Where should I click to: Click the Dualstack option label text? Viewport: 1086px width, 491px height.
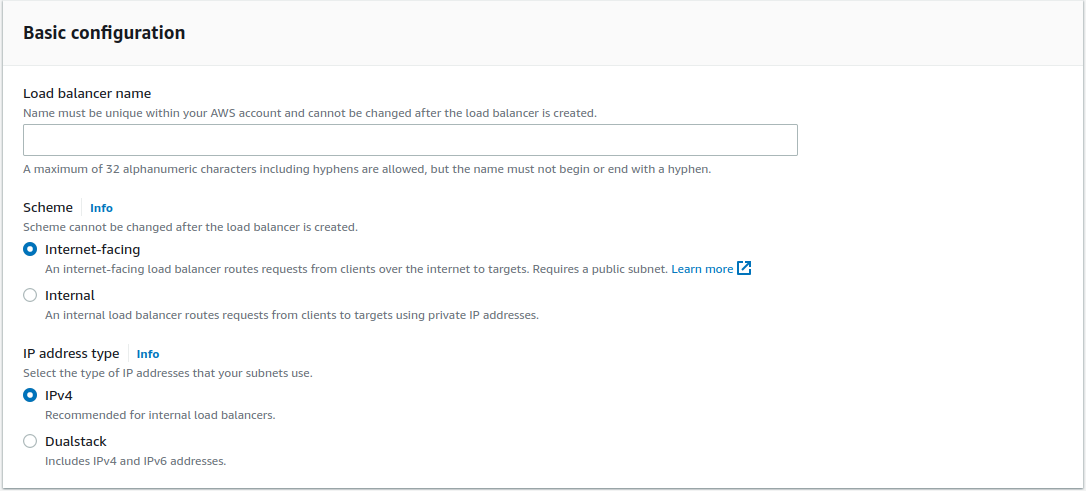[x=76, y=441]
